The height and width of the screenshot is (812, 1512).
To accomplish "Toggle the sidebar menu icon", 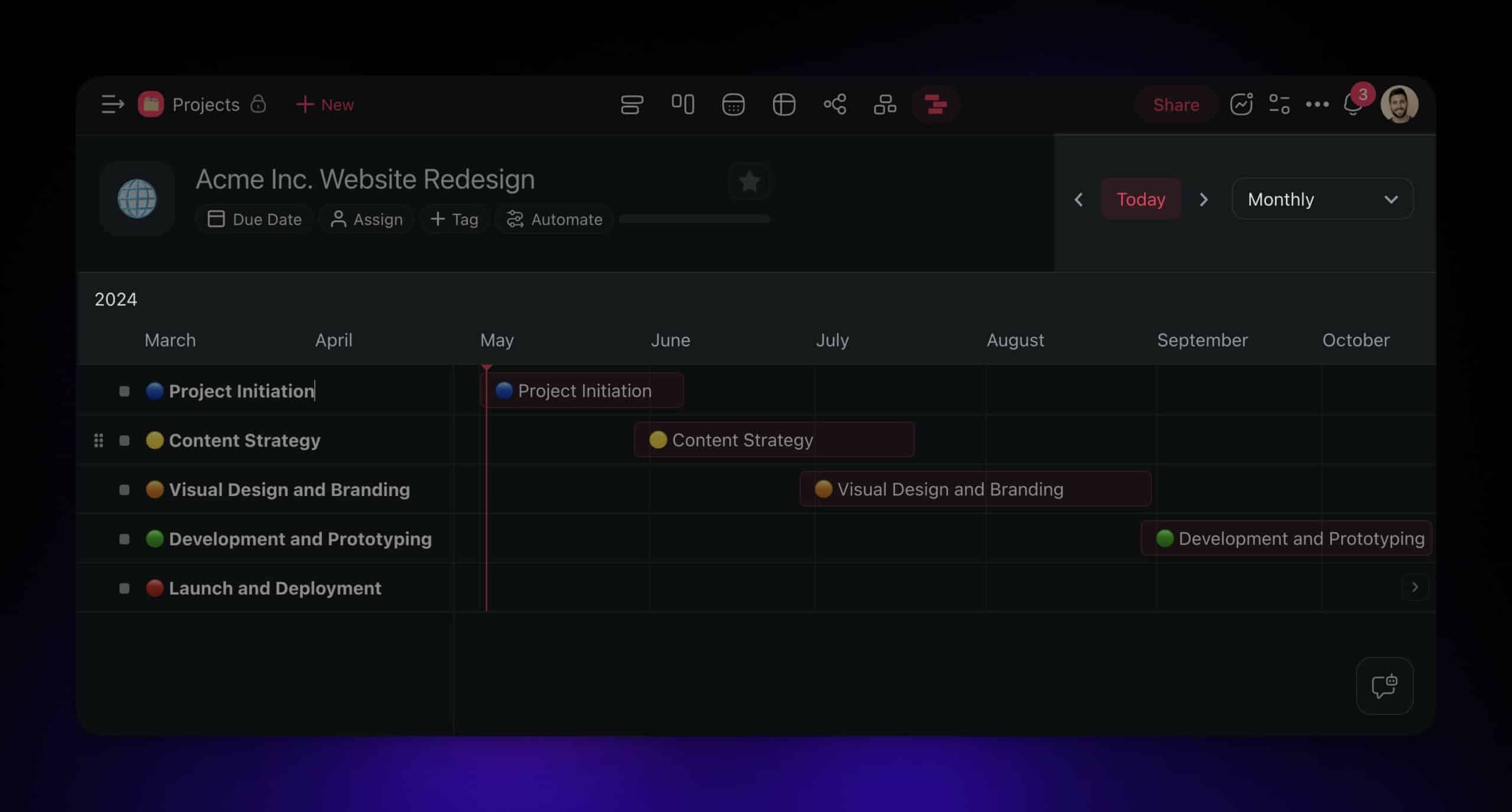I will click(112, 105).
